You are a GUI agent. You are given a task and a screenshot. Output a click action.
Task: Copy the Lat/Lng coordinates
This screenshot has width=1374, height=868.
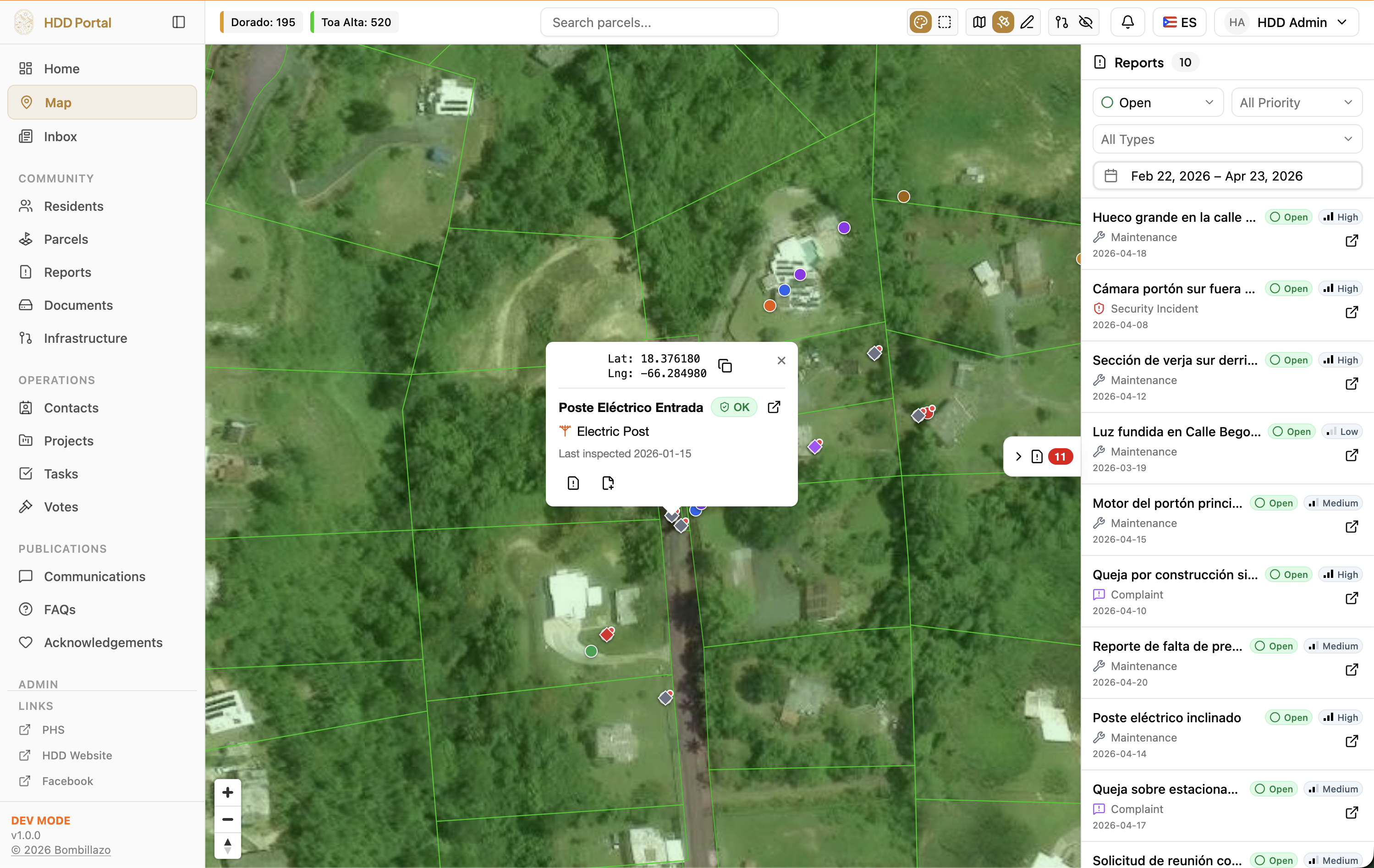coord(725,366)
